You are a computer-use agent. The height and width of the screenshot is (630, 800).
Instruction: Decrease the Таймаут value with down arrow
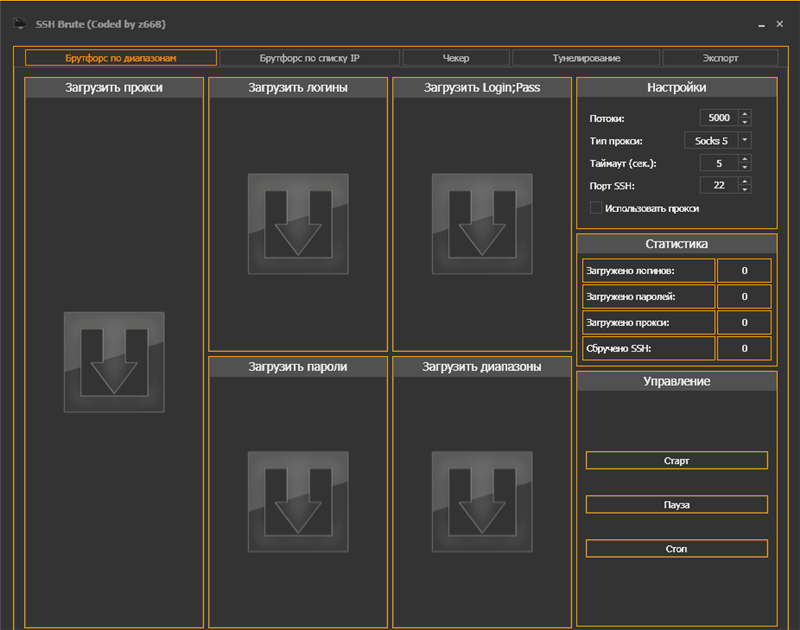[x=745, y=167]
